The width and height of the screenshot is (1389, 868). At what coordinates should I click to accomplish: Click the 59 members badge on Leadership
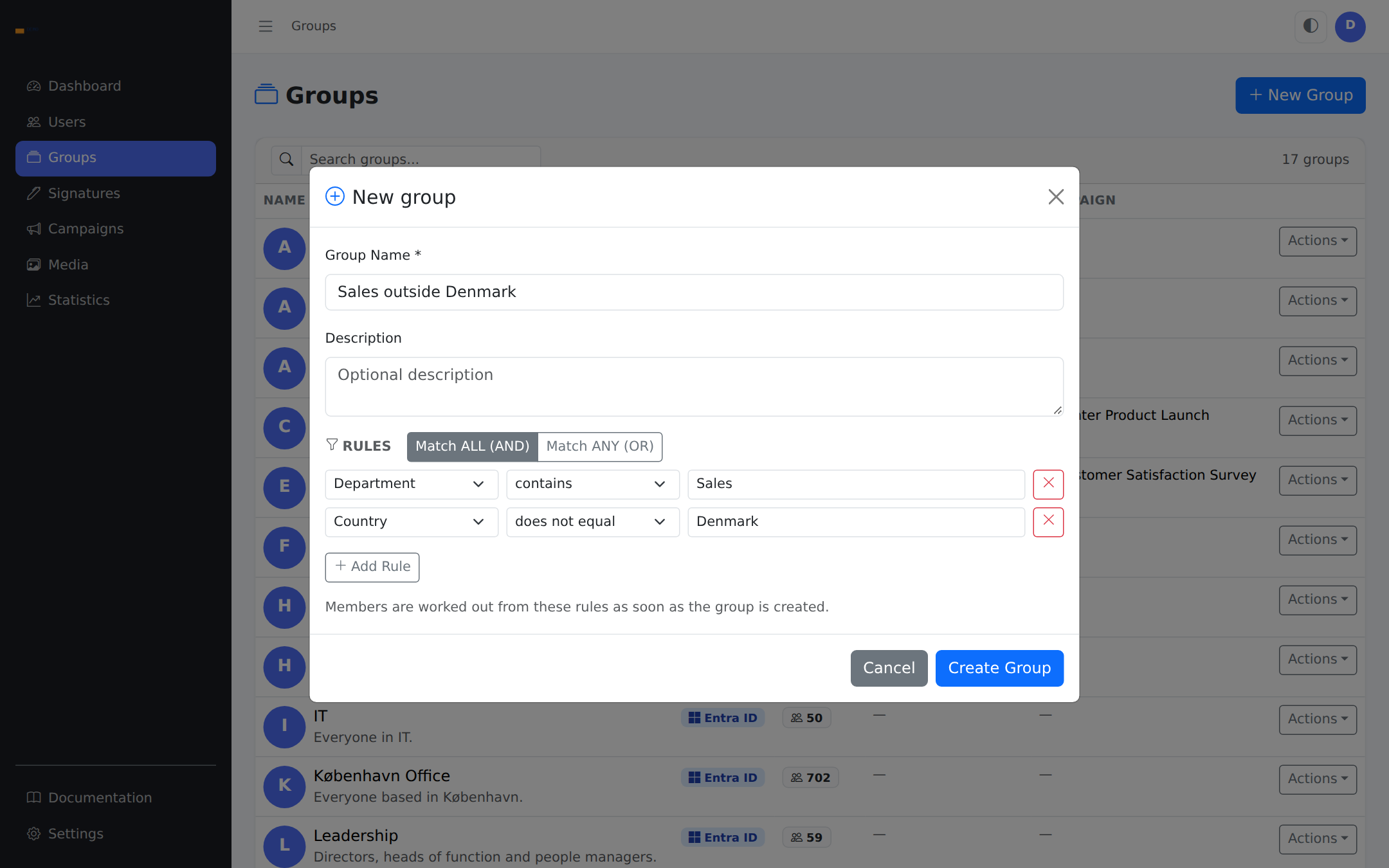[x=806, y=837]
